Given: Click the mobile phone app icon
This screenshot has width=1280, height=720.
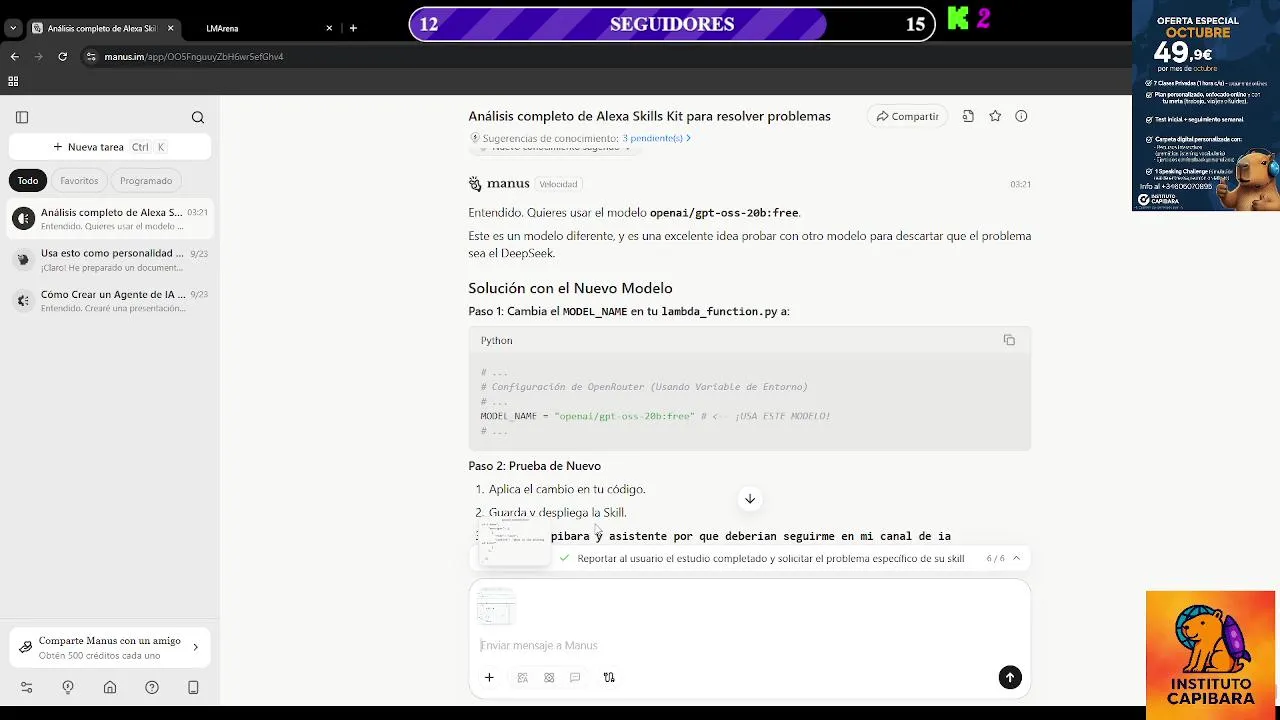Looking at the screenshot, I should click(x=194, y=687).
